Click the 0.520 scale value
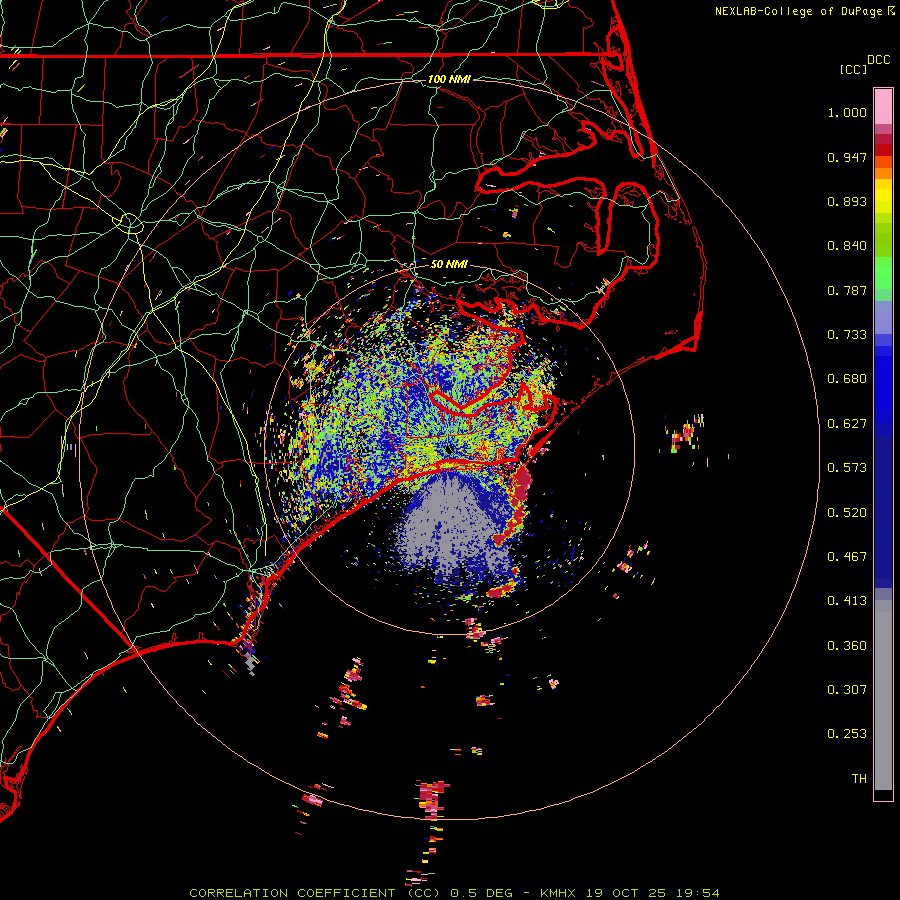Viewport: 900px width, 900px height. (847, 513)
